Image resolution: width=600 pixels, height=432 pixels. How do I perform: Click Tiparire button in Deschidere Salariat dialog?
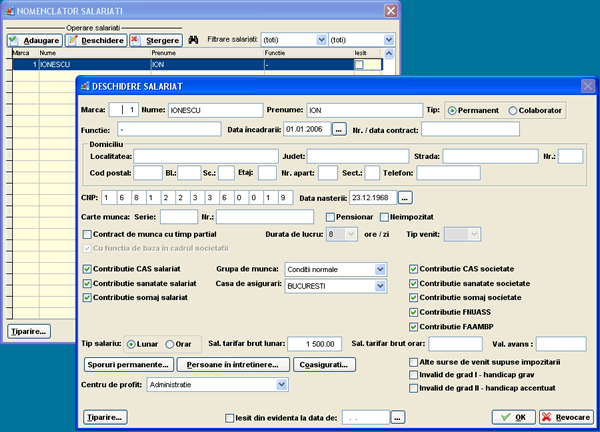point(105,417)
